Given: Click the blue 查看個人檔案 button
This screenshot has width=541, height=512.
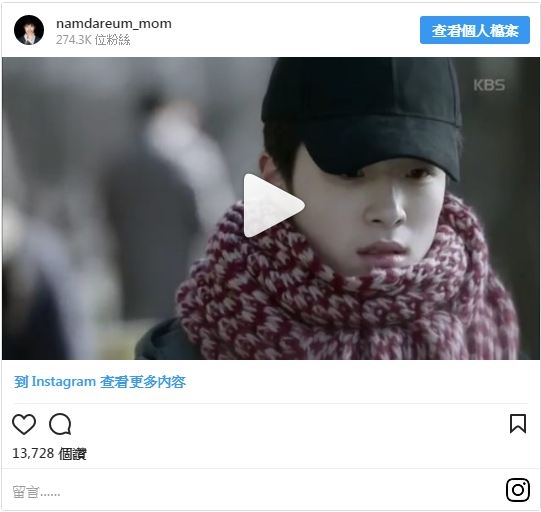Looking at the screenshot, I should [x=475, y=30].
